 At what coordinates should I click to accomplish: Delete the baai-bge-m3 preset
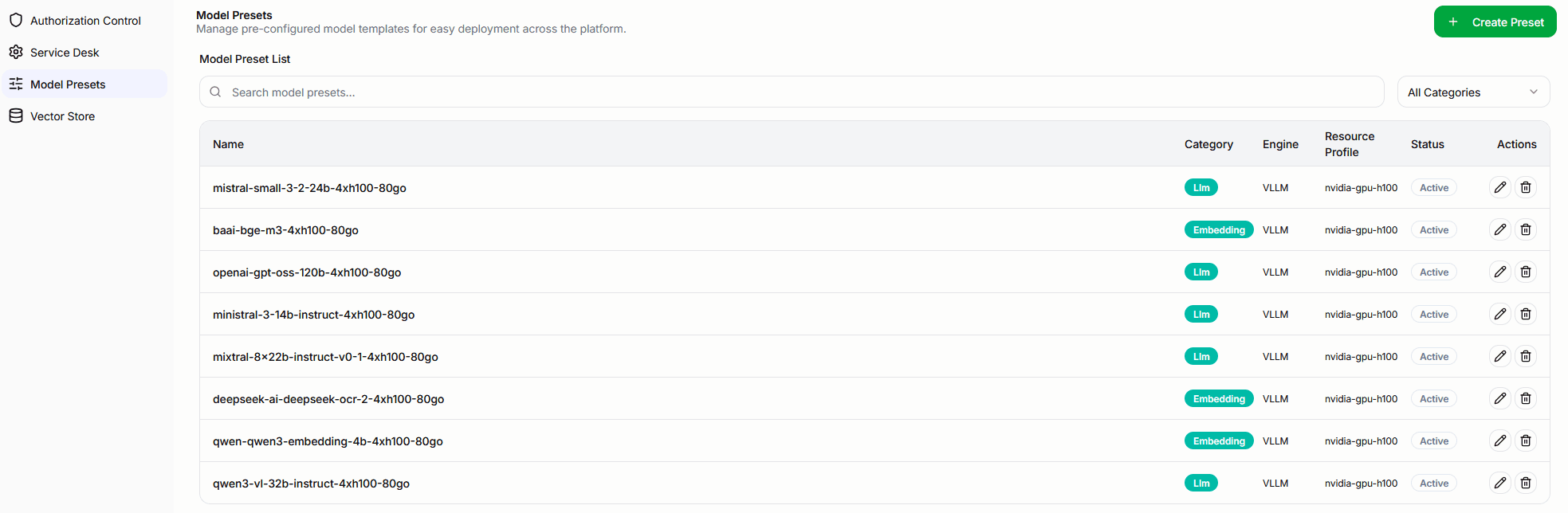pyautogui.click(x=1526, y=229)
